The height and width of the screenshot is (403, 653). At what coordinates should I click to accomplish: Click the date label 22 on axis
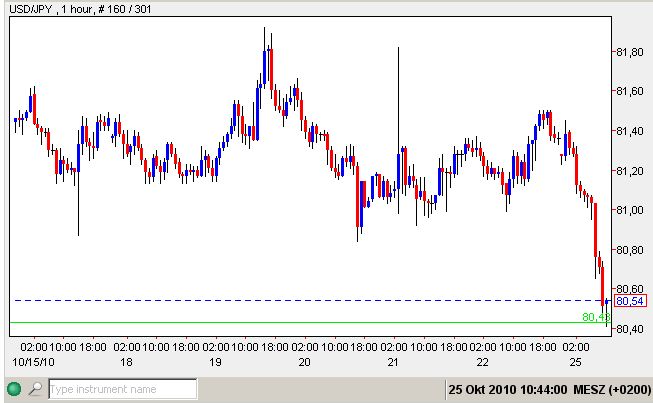[x=482, y=362]
